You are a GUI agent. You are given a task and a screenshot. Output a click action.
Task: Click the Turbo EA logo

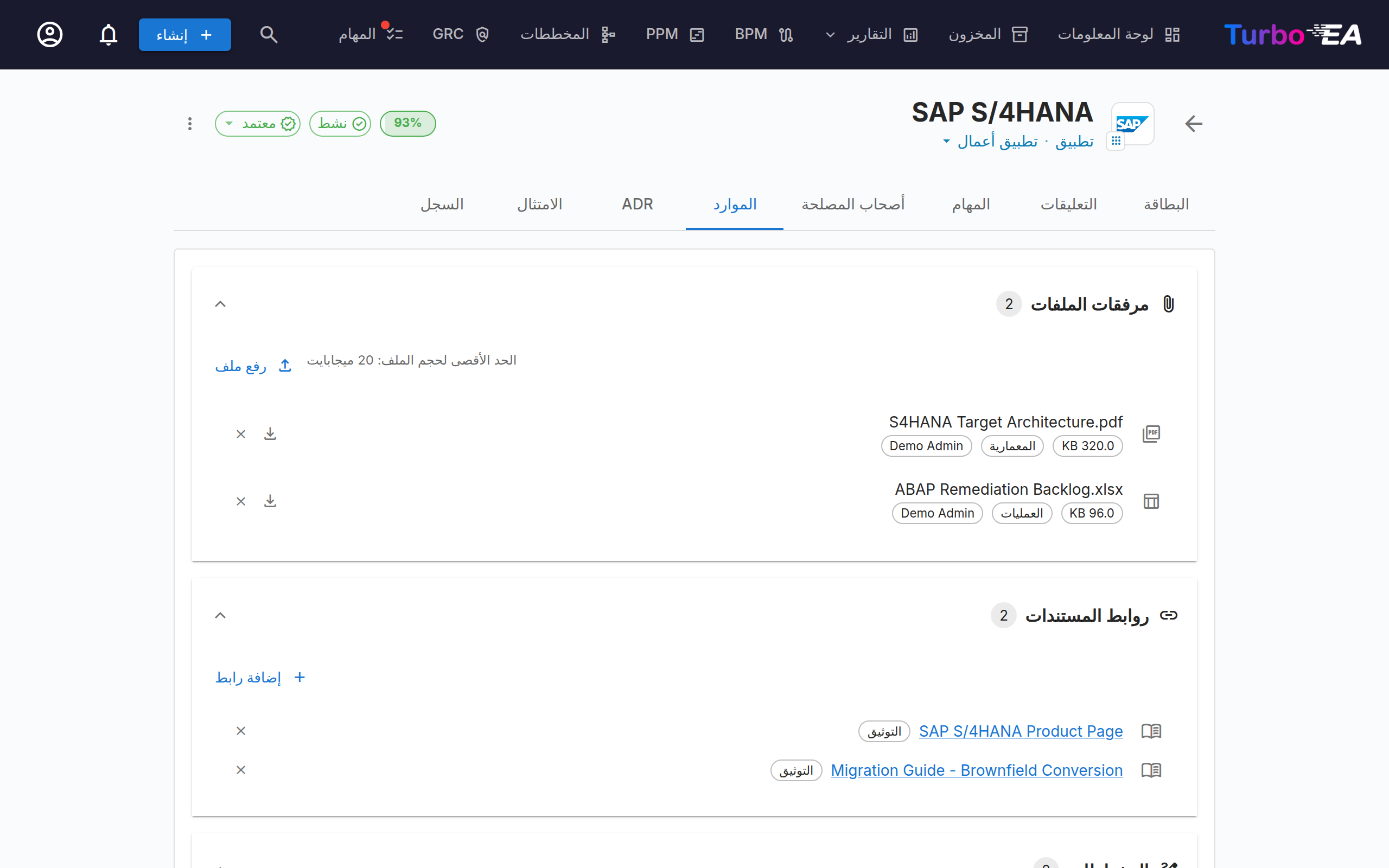coord(1292,34)
